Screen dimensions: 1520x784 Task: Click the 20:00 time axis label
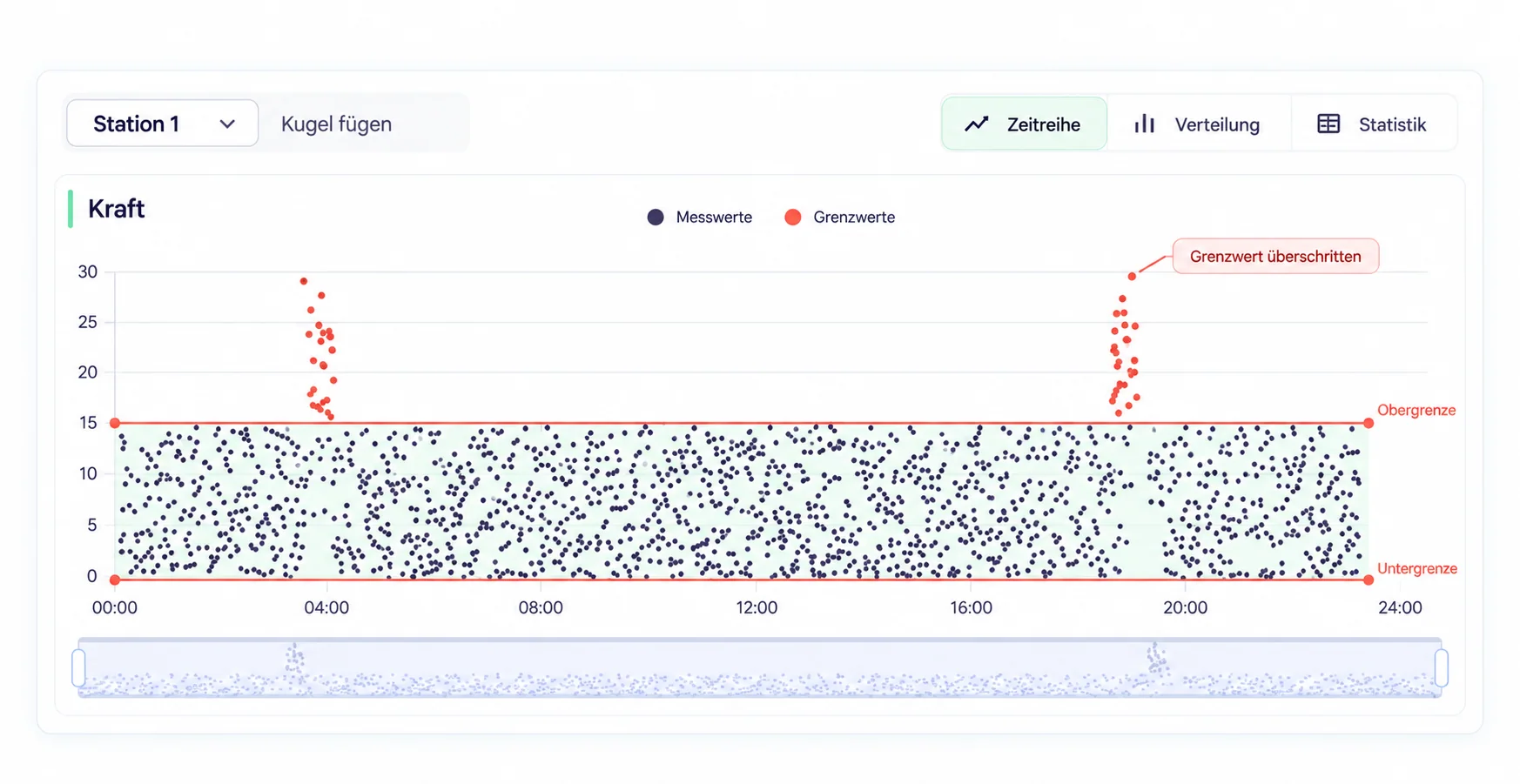point(1185,608)
